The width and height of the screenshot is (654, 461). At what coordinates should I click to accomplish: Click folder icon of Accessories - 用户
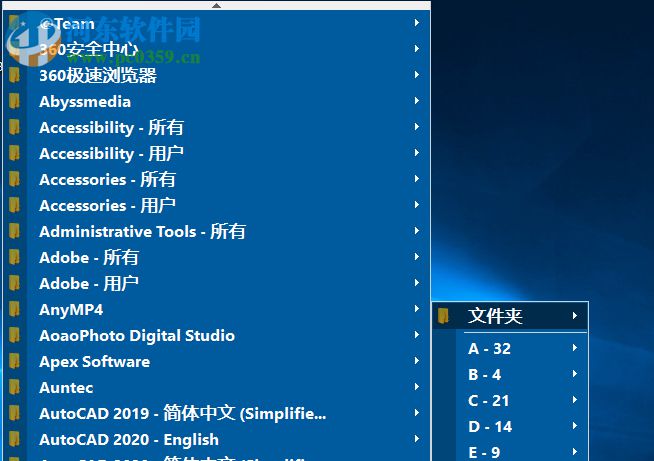pos(14,205)
